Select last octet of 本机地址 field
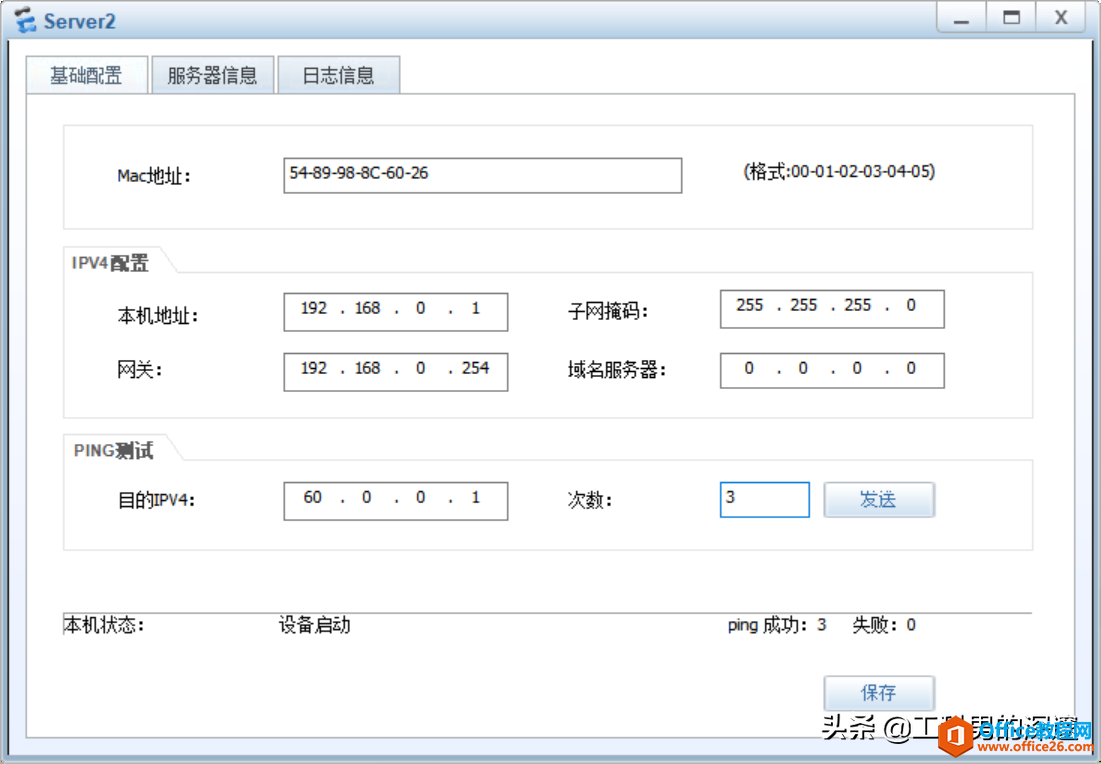This screenshot has height=764, width=1101. click(x=476, y=309)
